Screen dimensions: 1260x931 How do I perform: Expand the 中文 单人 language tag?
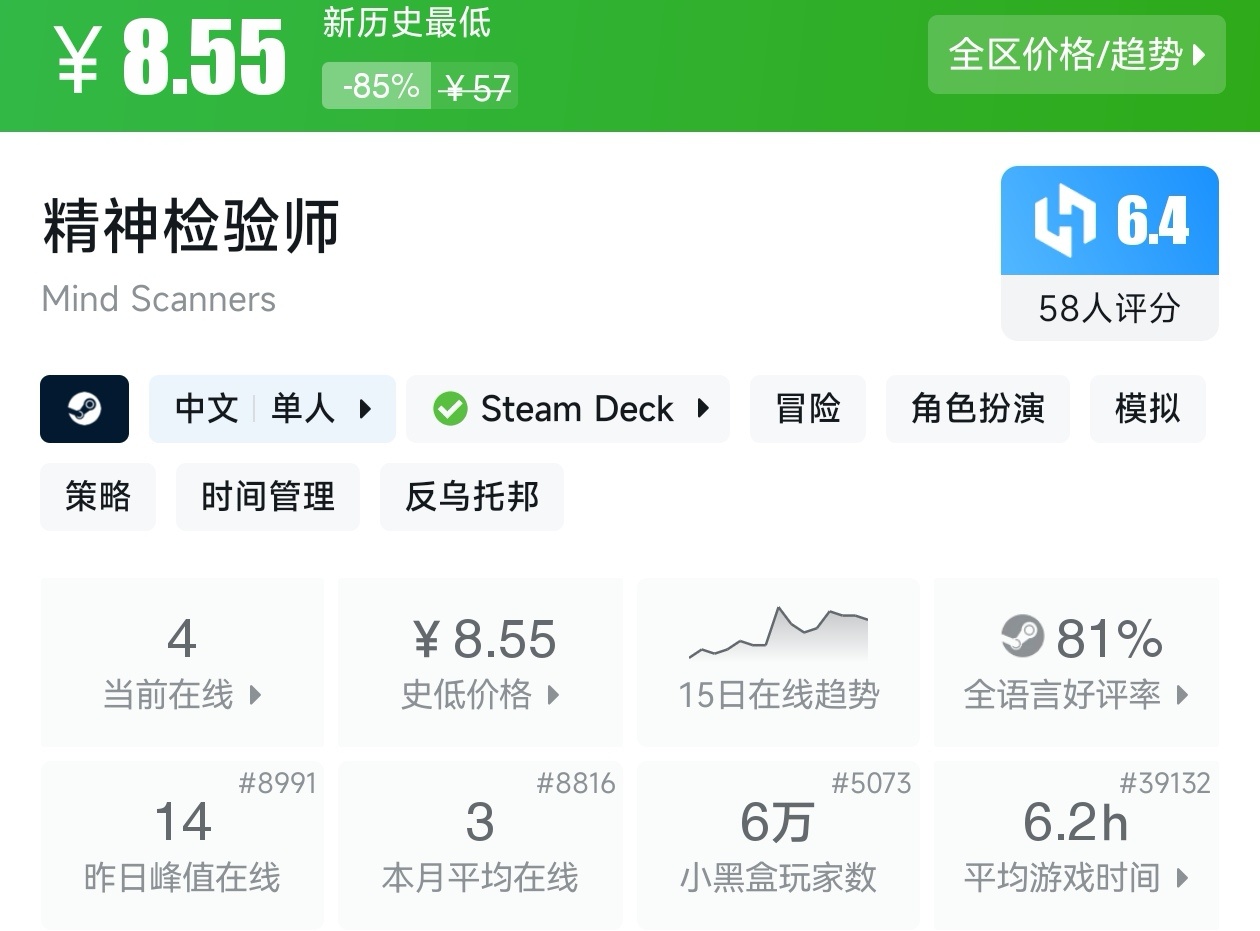[272, 409]
